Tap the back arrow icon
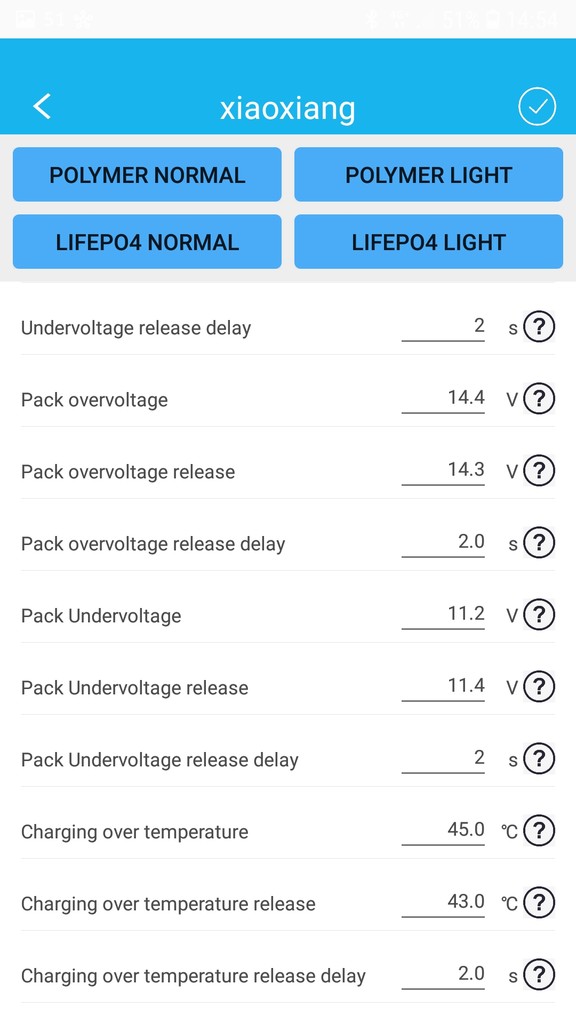This screenshot has width=576, height=1024. point(42,106)
